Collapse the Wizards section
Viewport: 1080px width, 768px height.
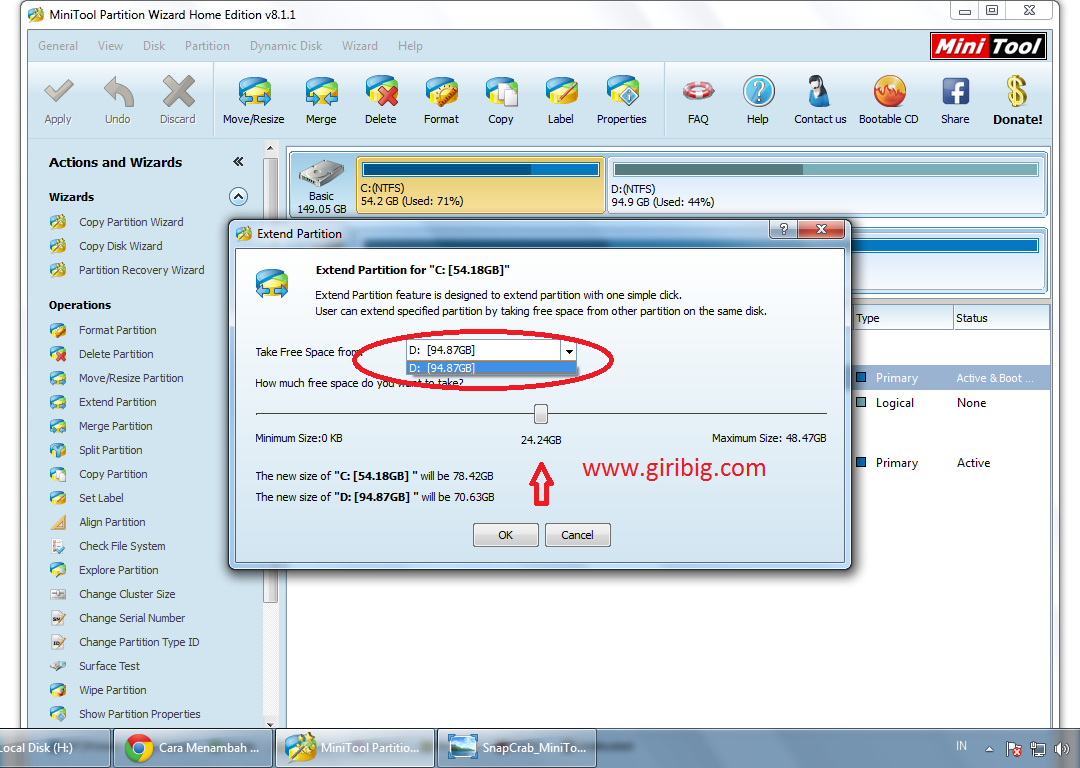click(238, 196)
